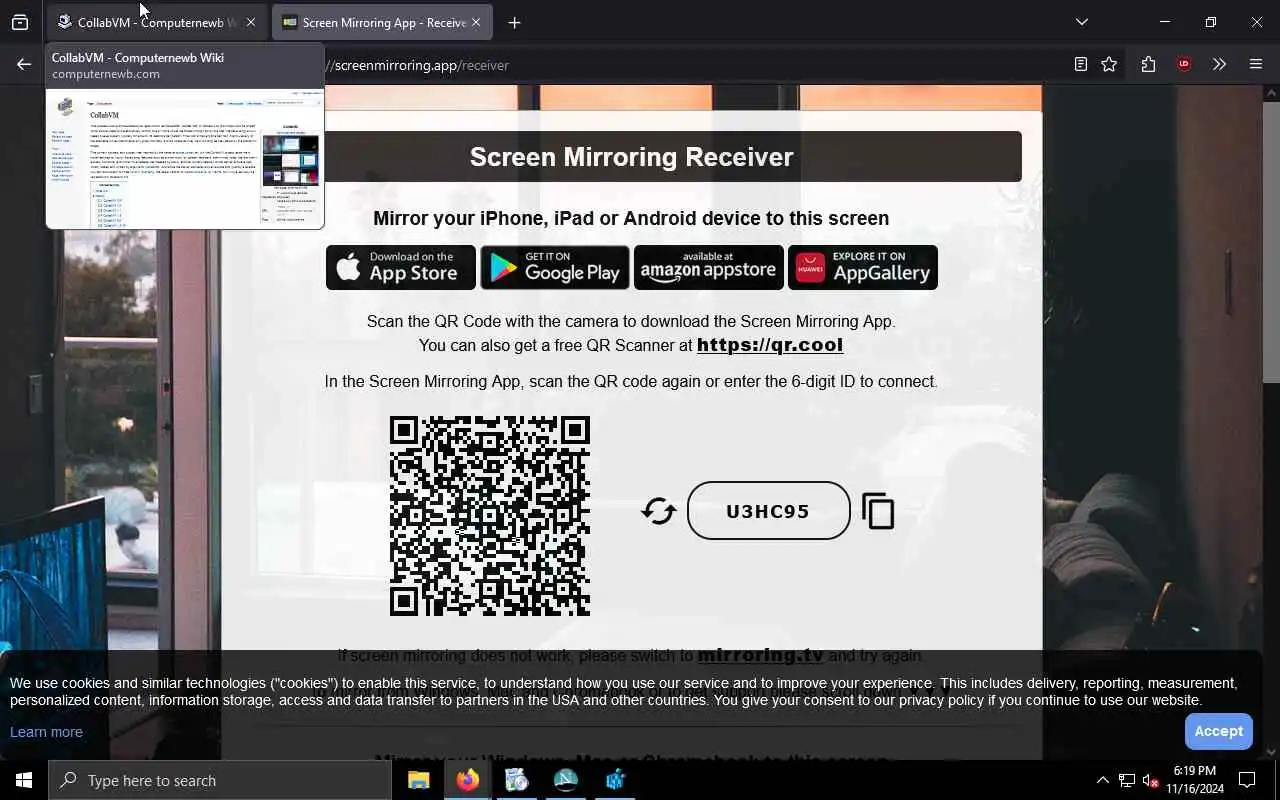Click the address bar URL
The width and height of the screenshot is (1280, 800).
[x=420, y=65]
